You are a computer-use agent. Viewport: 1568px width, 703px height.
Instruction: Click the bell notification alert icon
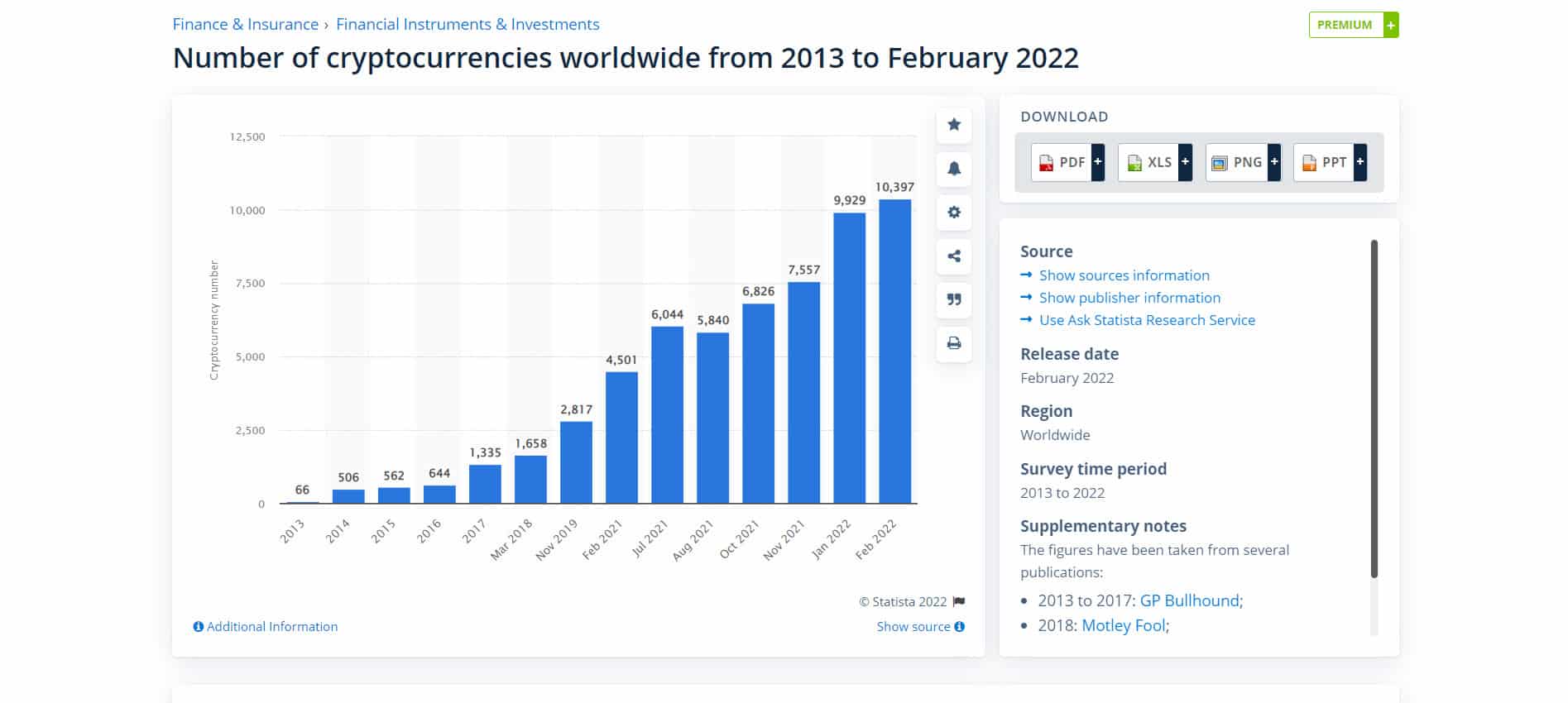click(x=953, y=169)
